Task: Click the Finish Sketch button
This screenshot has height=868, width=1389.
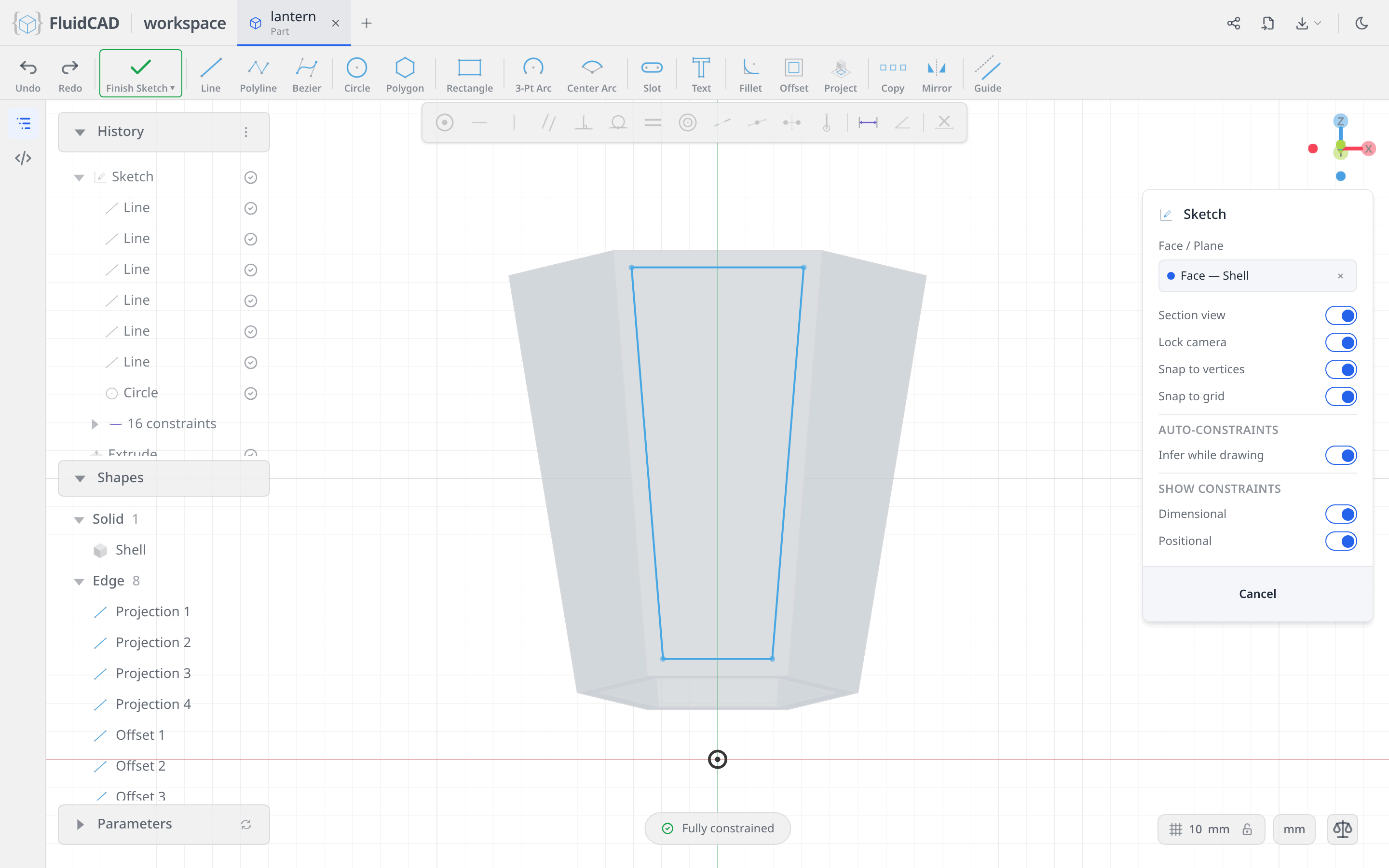Action: click(141, 73)
